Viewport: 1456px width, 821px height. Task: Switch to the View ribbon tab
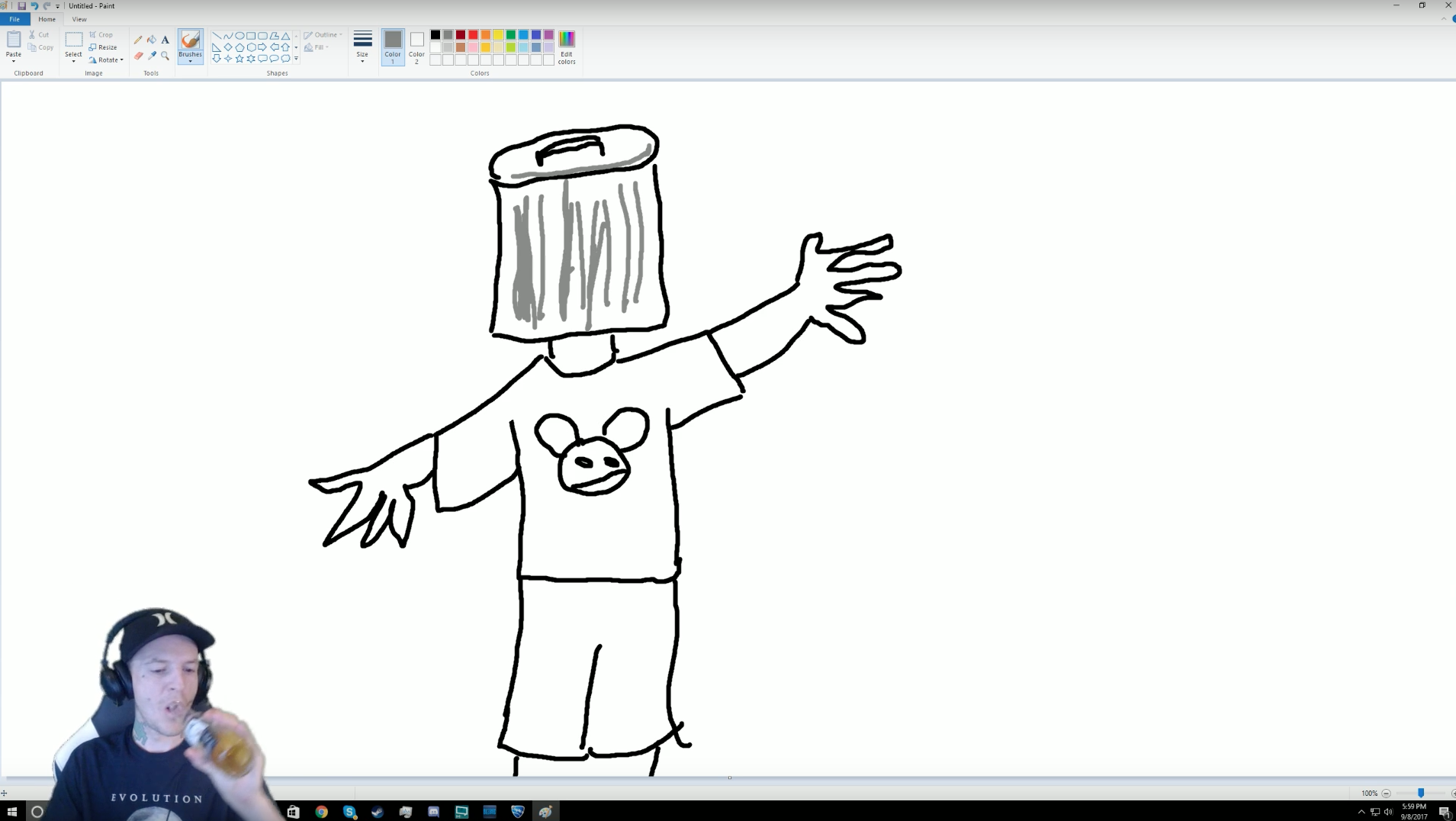coord(79,19)
